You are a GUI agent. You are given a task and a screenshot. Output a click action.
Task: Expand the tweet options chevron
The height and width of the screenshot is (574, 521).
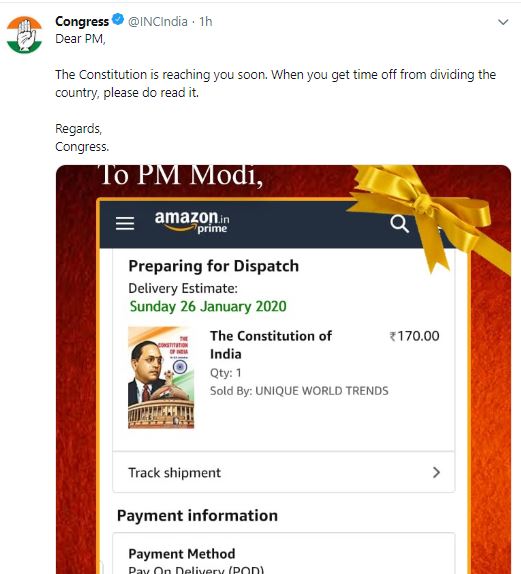503,22
